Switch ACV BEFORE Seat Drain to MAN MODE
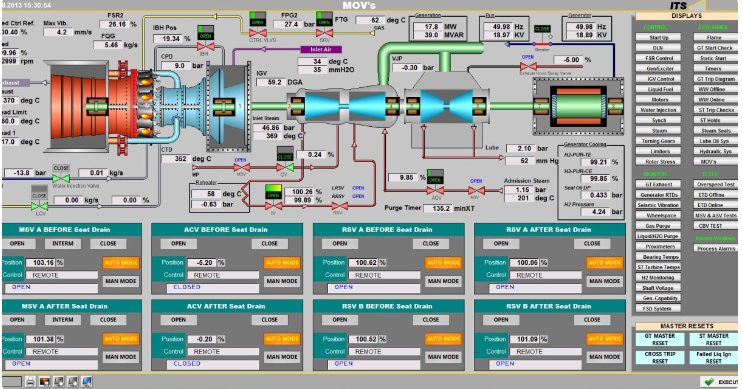Screen dimensions: 742x389 click(x=282, y=281)
